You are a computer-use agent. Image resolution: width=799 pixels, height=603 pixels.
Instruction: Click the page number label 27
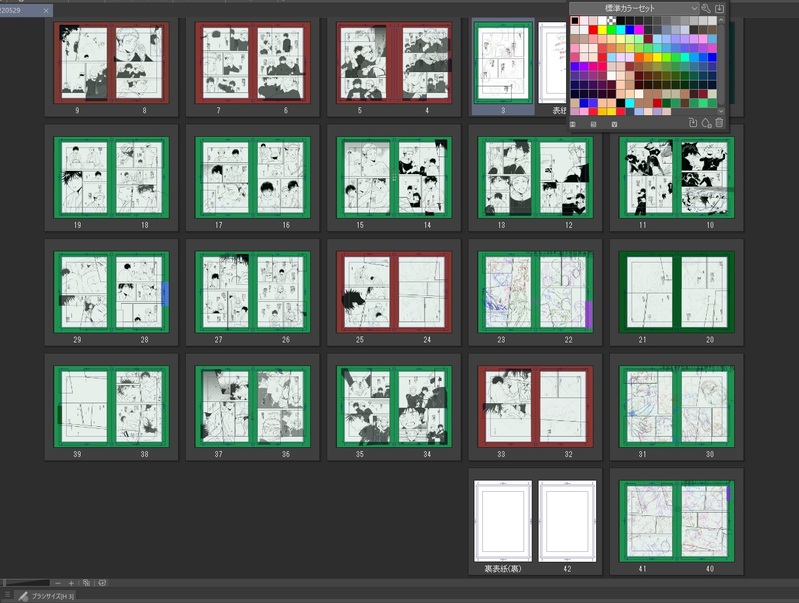point(219,339)
